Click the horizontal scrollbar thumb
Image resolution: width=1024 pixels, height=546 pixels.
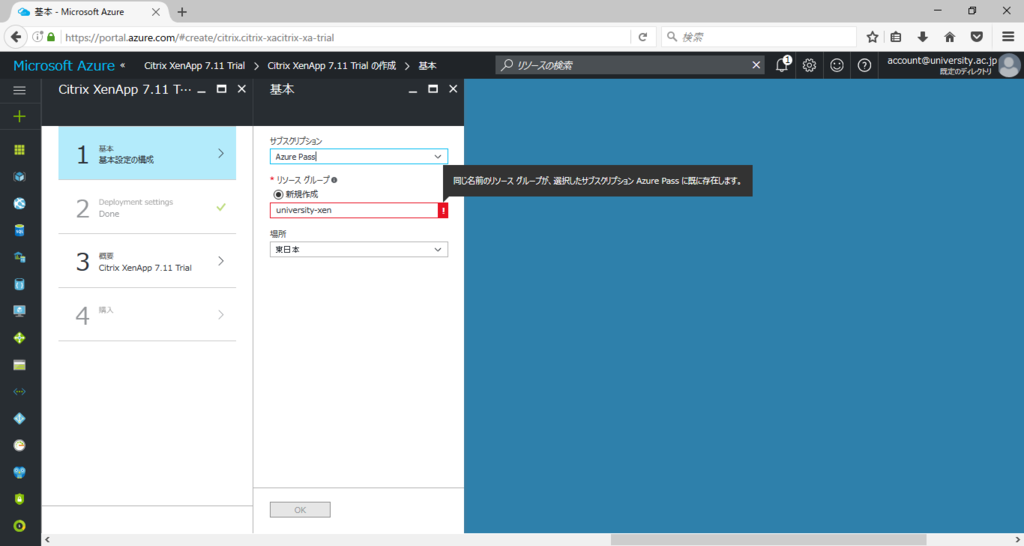(x=768, y=539)
